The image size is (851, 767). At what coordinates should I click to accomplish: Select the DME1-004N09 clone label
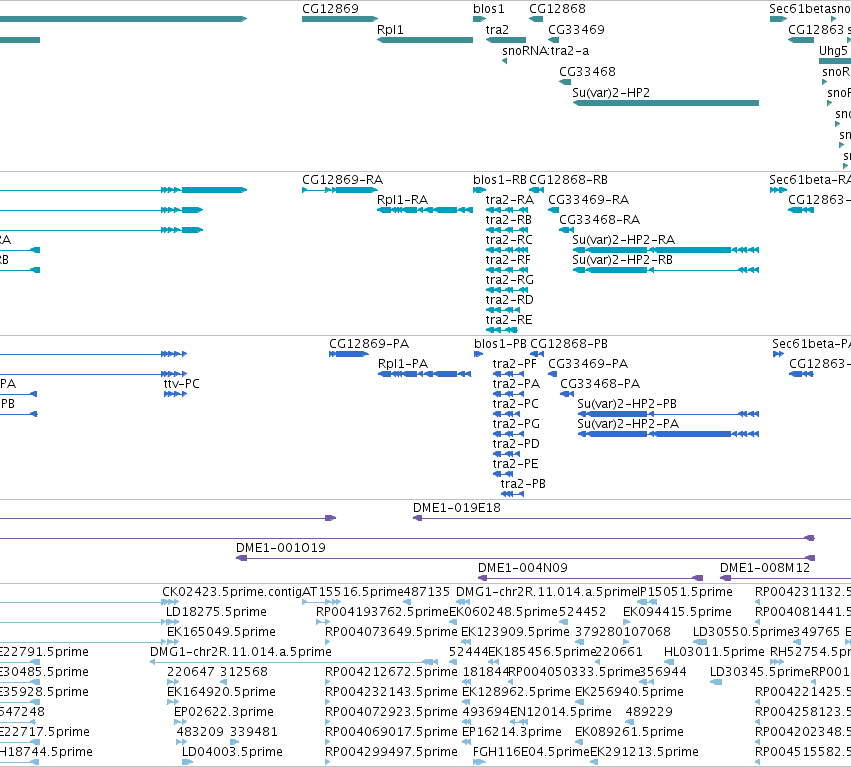tap(523, 568)
